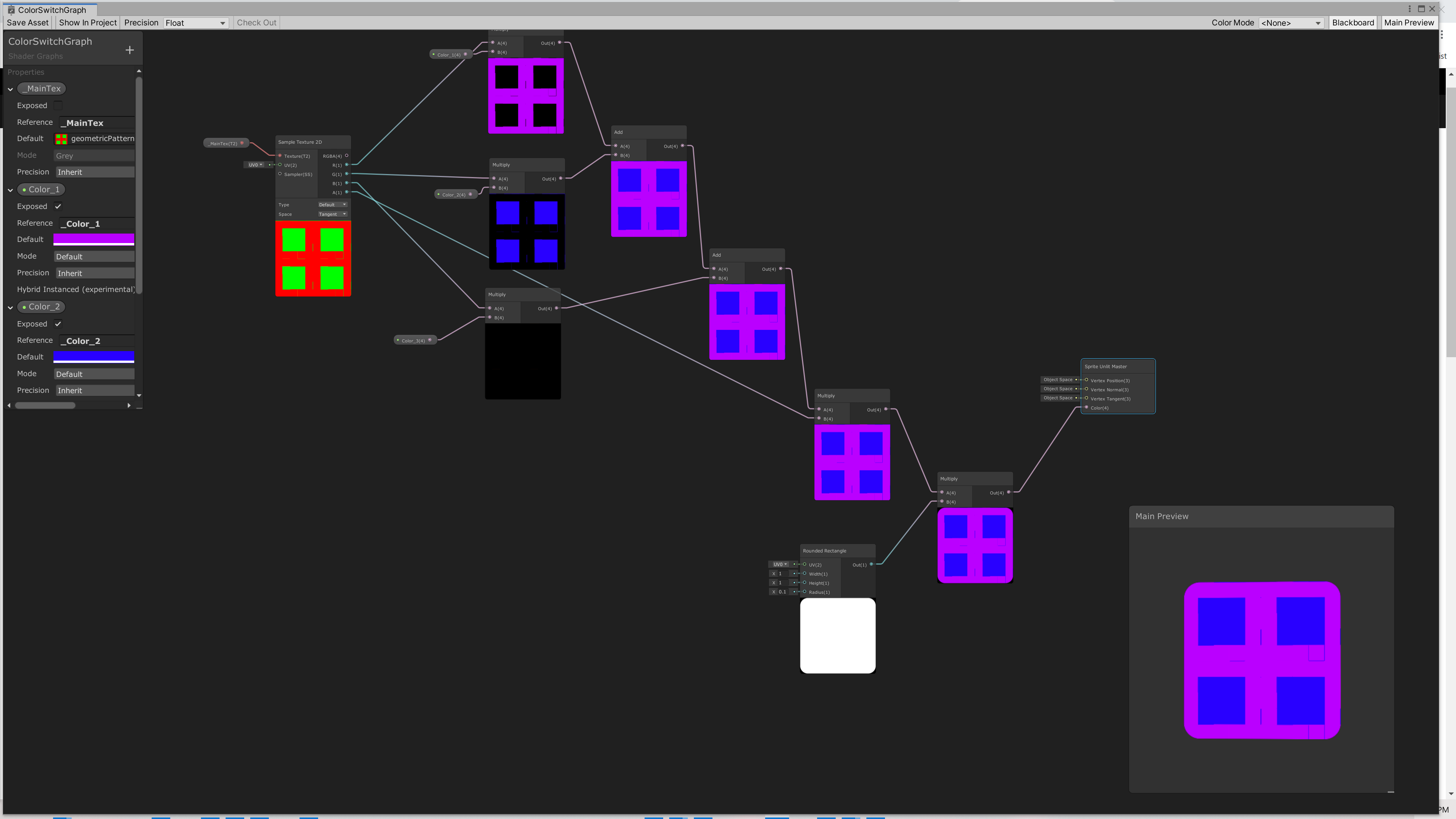Image resolution: width=1456 pixels, height=819 pixels.
Task: Open the Color Mode dropdown
Action: tap(1291, 23)
